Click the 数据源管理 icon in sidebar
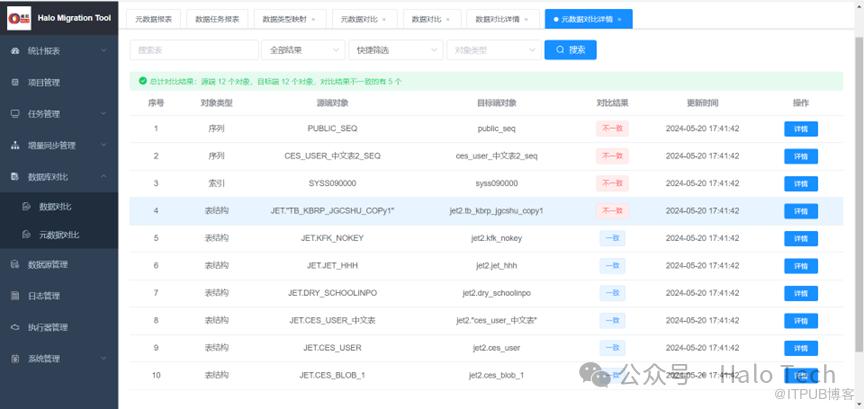 click(14, 265)
